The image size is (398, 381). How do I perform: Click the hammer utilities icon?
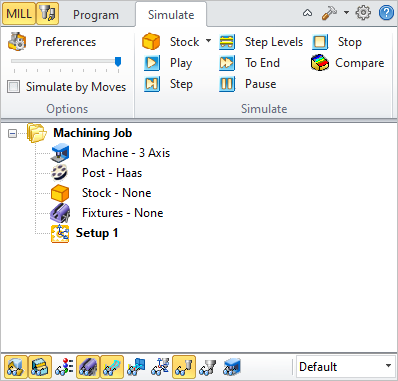329,13
